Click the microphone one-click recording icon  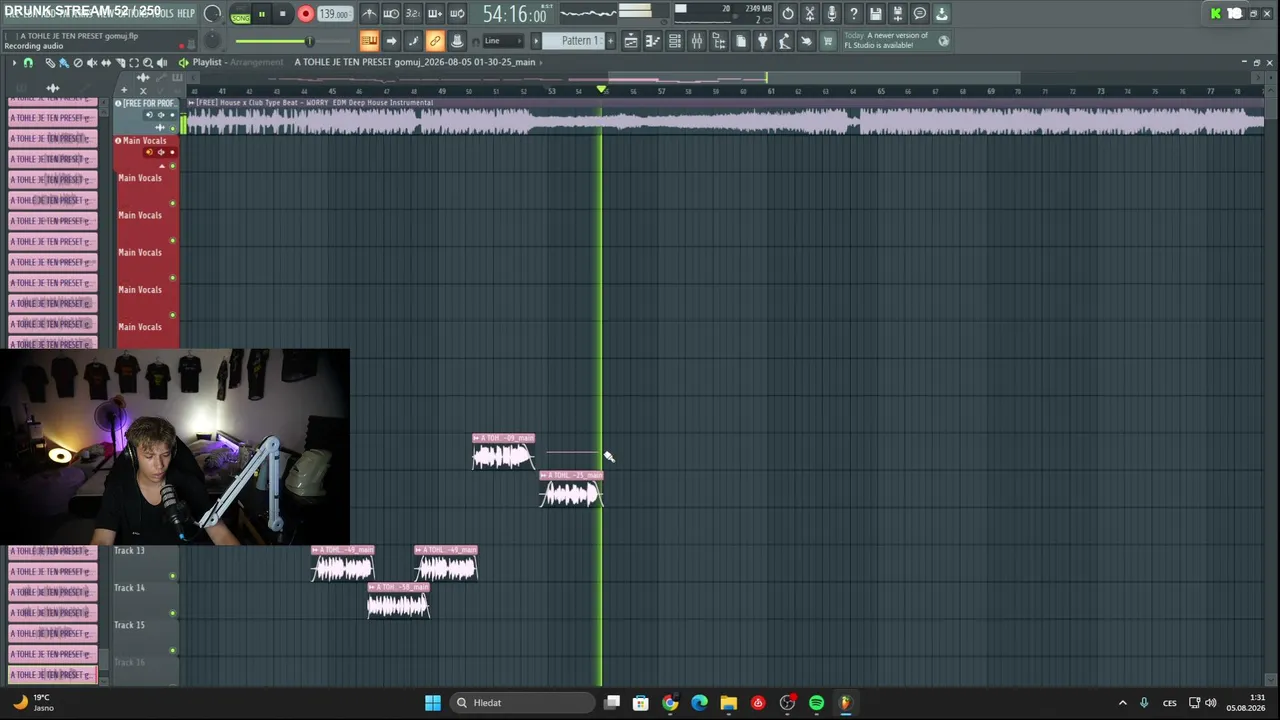point(832,14)
